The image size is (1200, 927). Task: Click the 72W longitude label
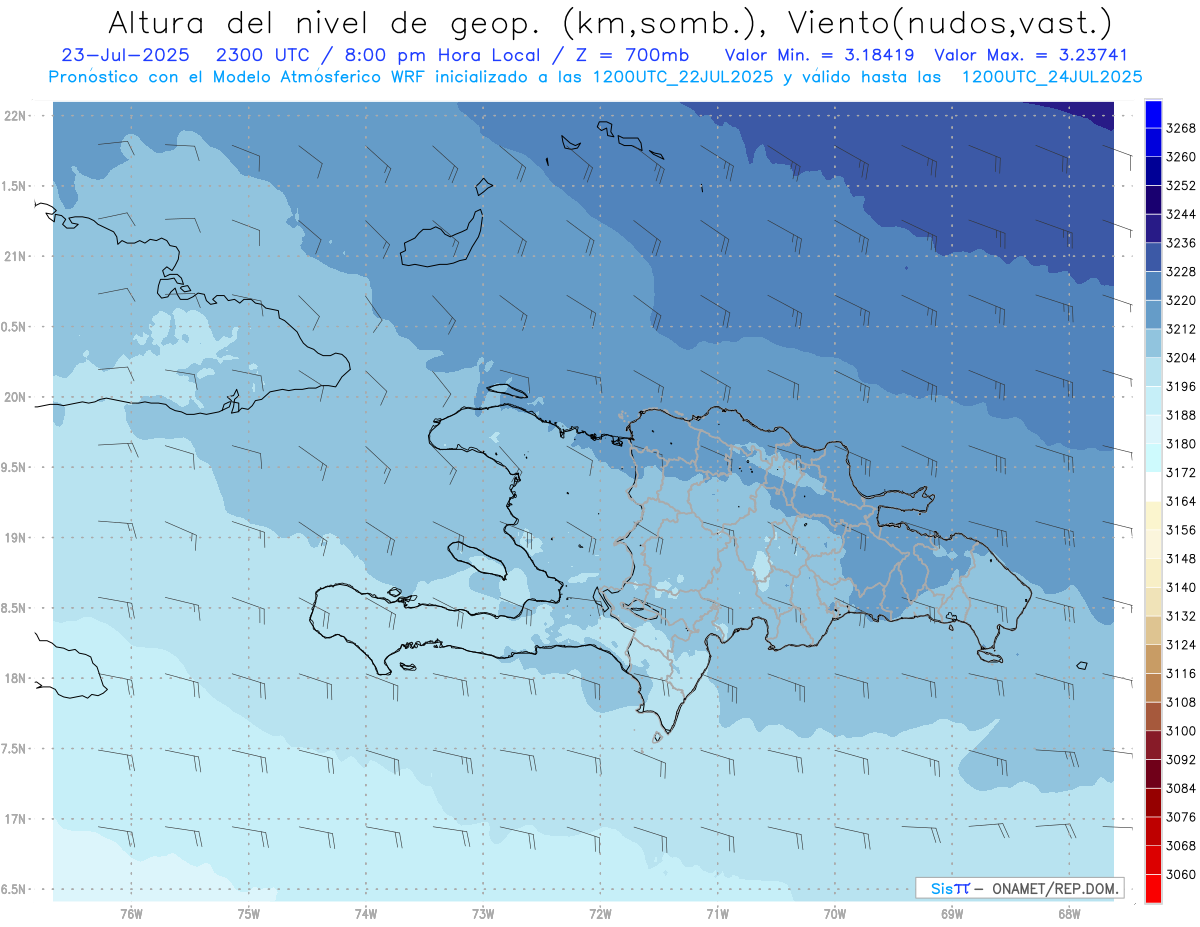pyautogui.click(x=600, y=914)
